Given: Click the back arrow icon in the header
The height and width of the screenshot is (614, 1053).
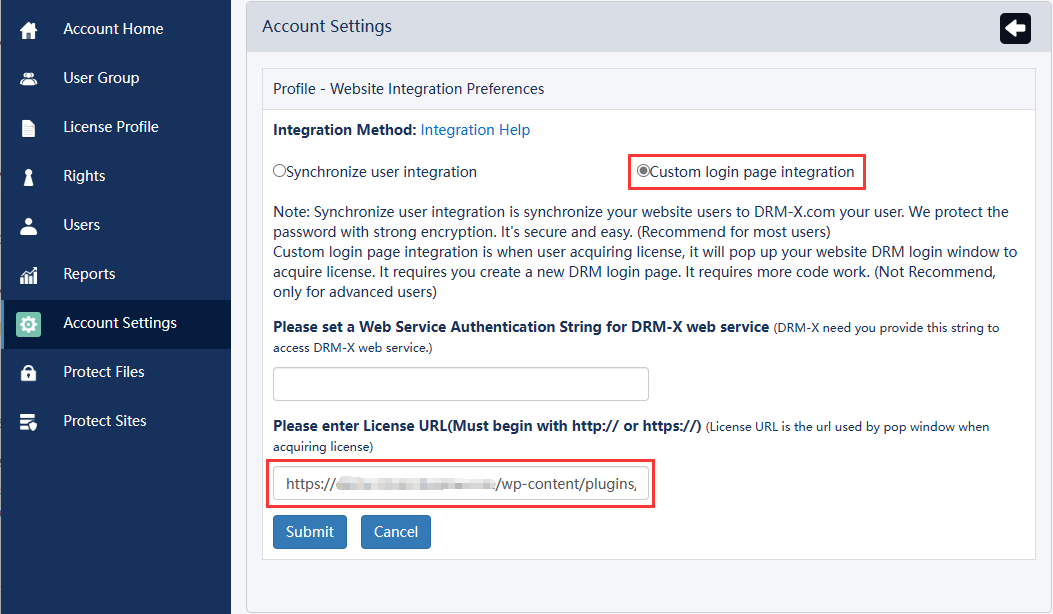Looking at the screenshot, I should [1015, 28].
